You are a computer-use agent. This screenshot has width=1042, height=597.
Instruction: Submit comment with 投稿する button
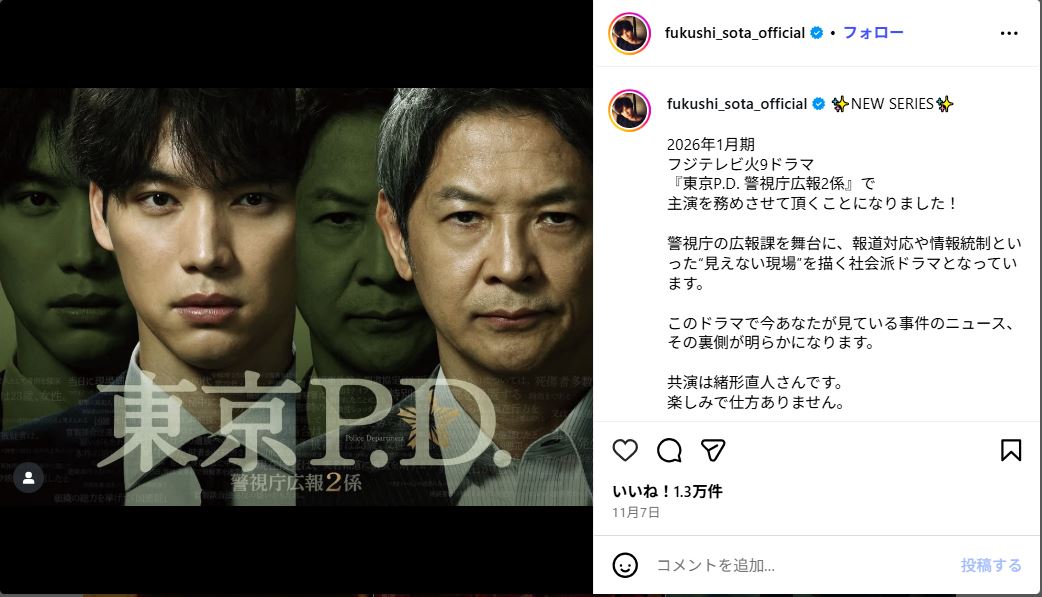coord(991,565)
